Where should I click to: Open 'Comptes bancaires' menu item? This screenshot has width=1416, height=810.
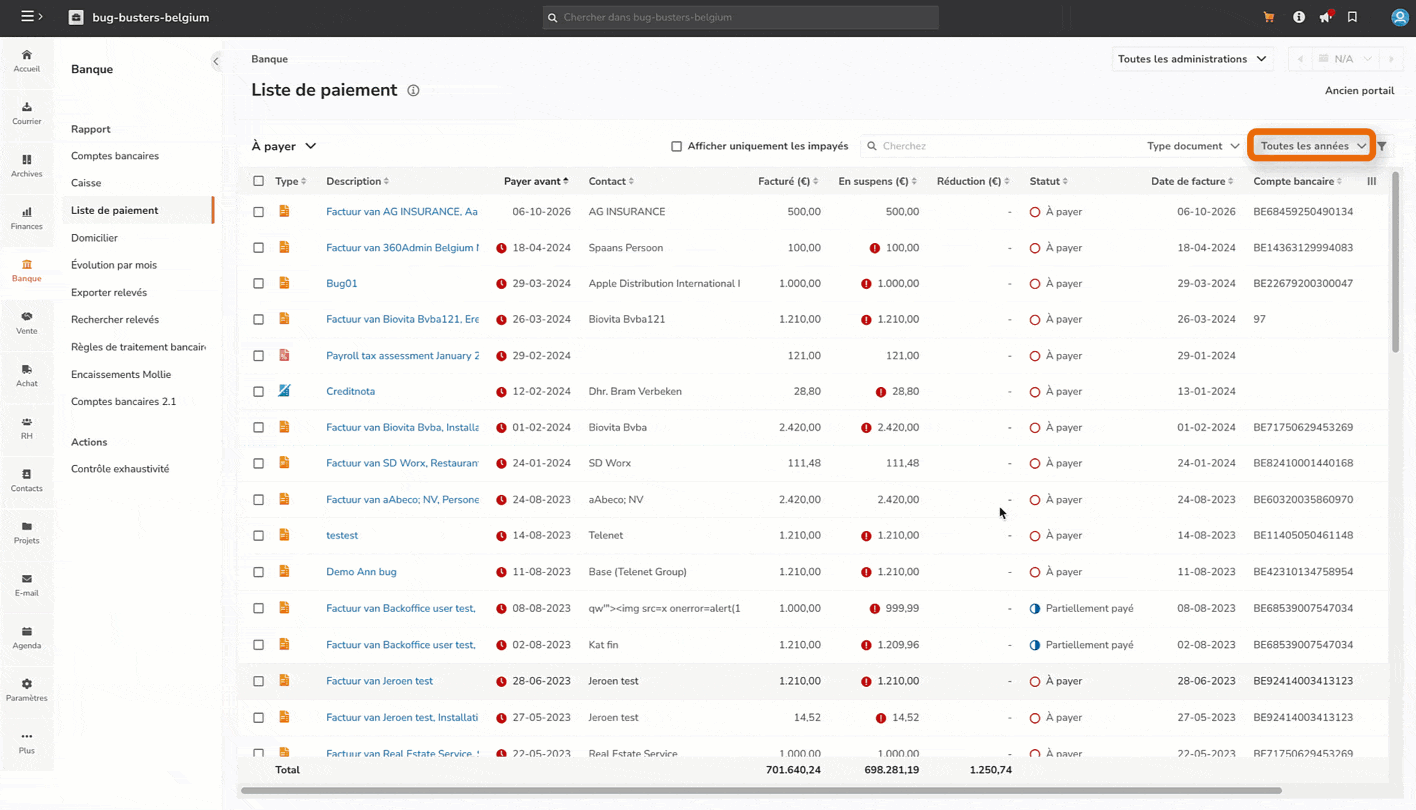point(115,156)
